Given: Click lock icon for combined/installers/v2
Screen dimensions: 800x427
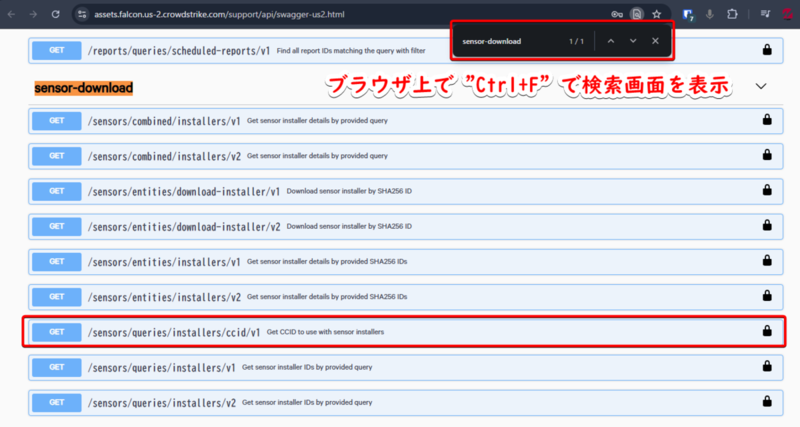Looking at the screenshot, I should tap(767, 155).
